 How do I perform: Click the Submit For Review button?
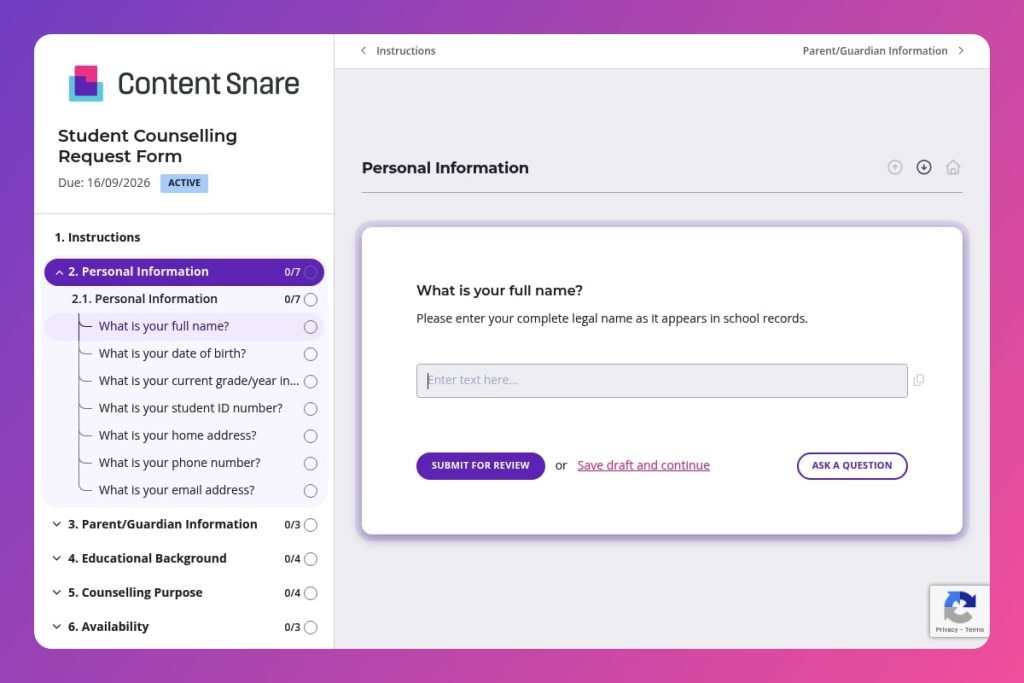[481, 466]
